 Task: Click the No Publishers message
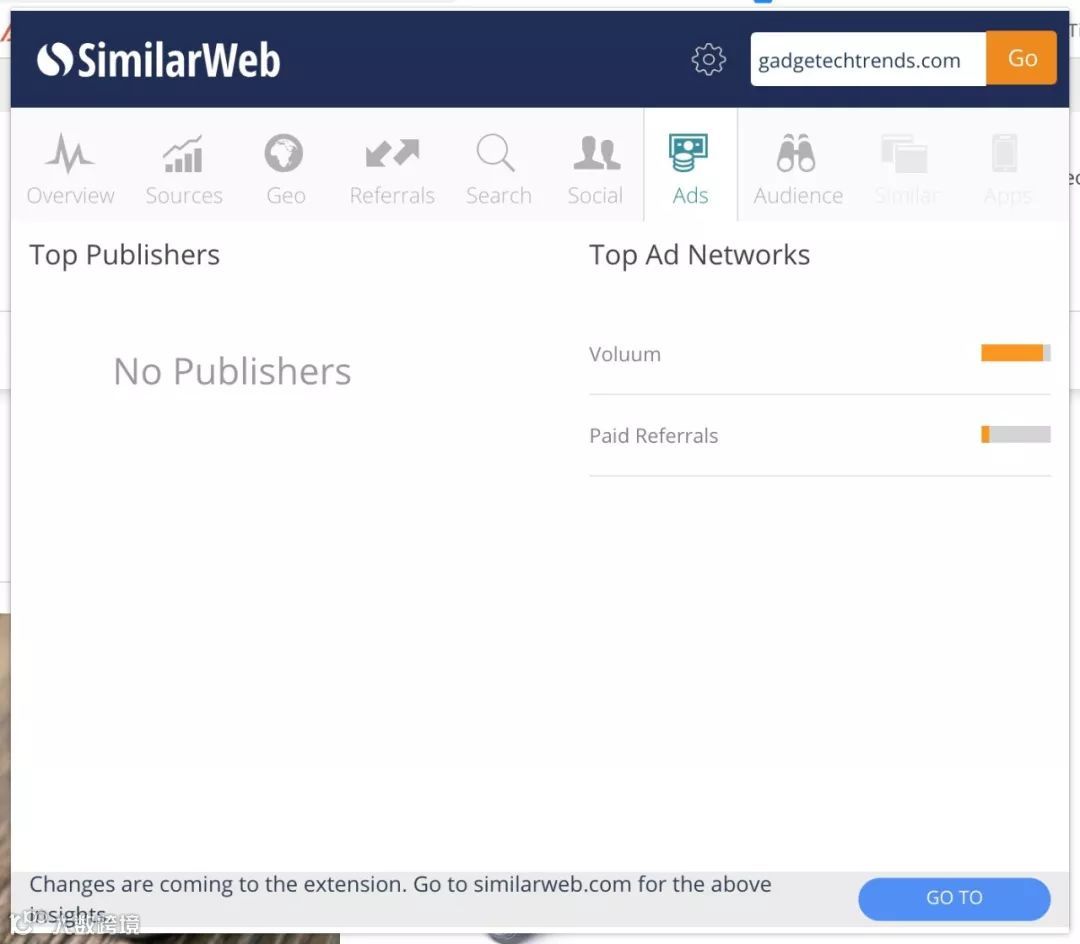click(232, 372)
